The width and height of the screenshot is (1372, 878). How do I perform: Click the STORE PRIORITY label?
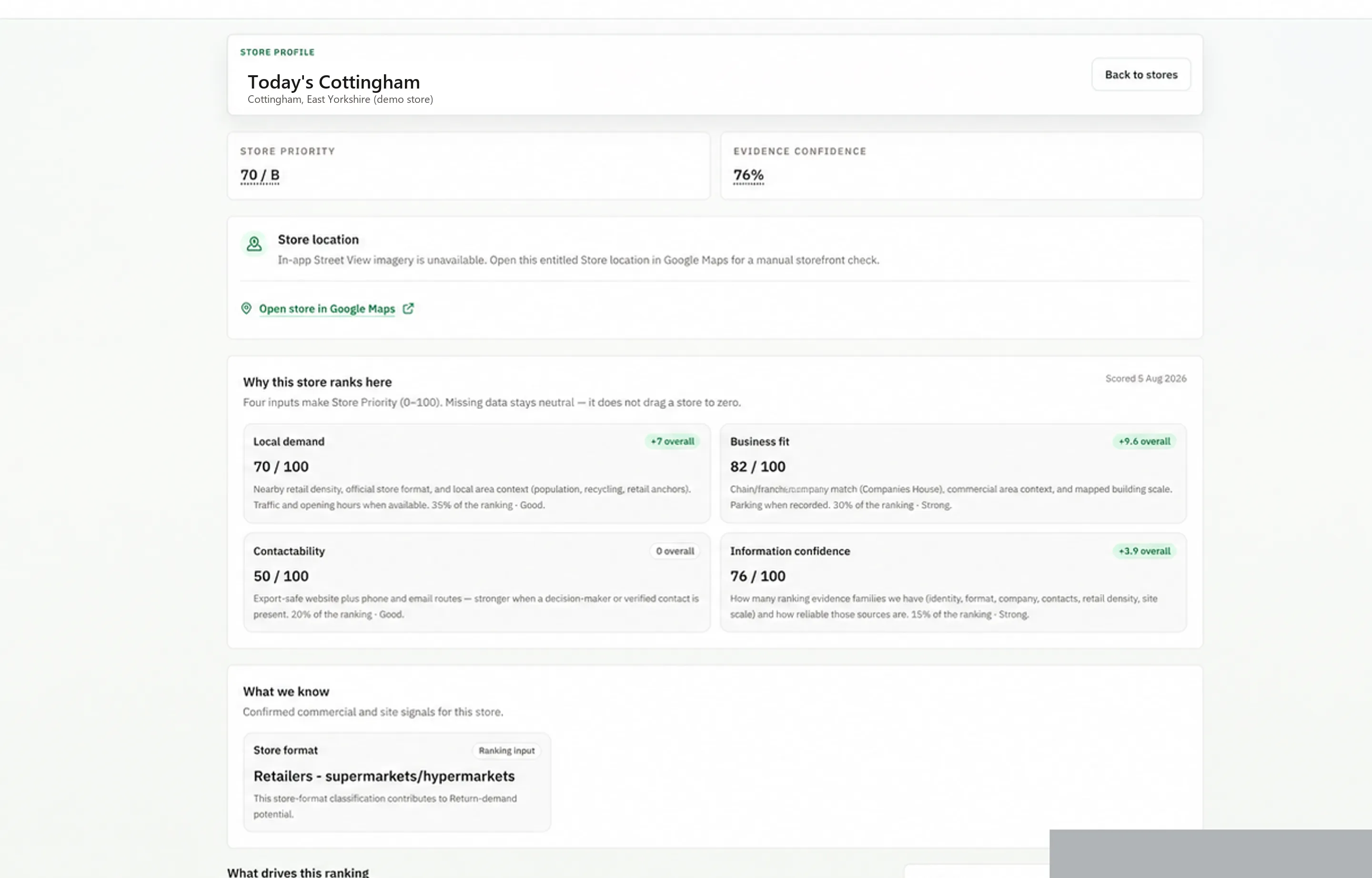pyautogui.click(x=288, y=151)
